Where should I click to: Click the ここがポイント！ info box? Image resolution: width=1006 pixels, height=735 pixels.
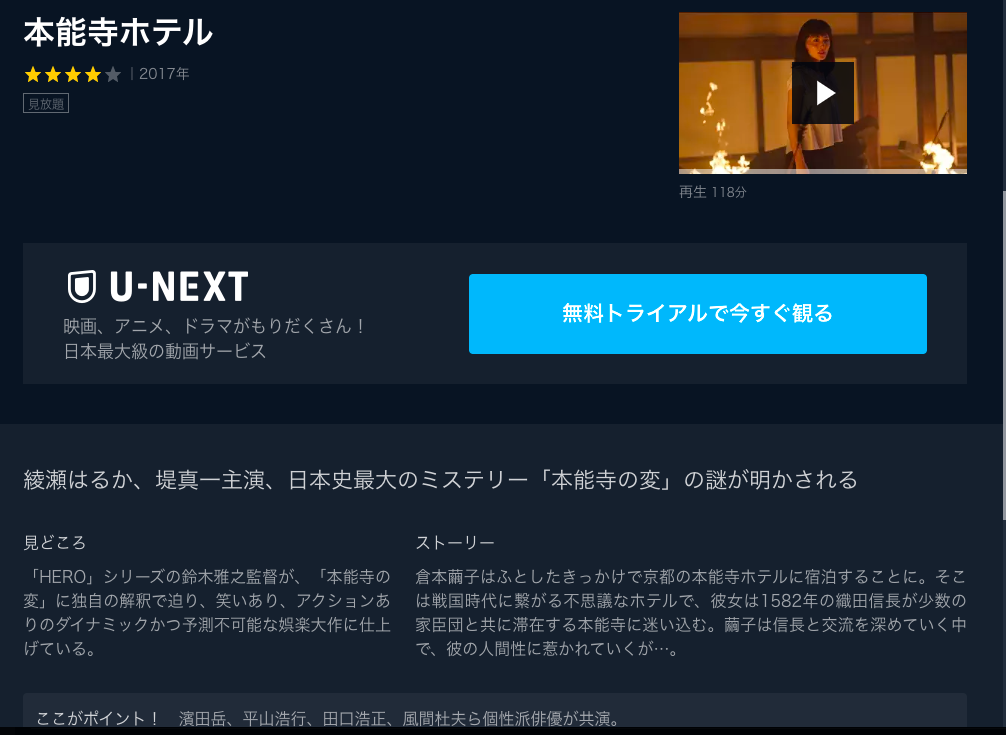495,714
